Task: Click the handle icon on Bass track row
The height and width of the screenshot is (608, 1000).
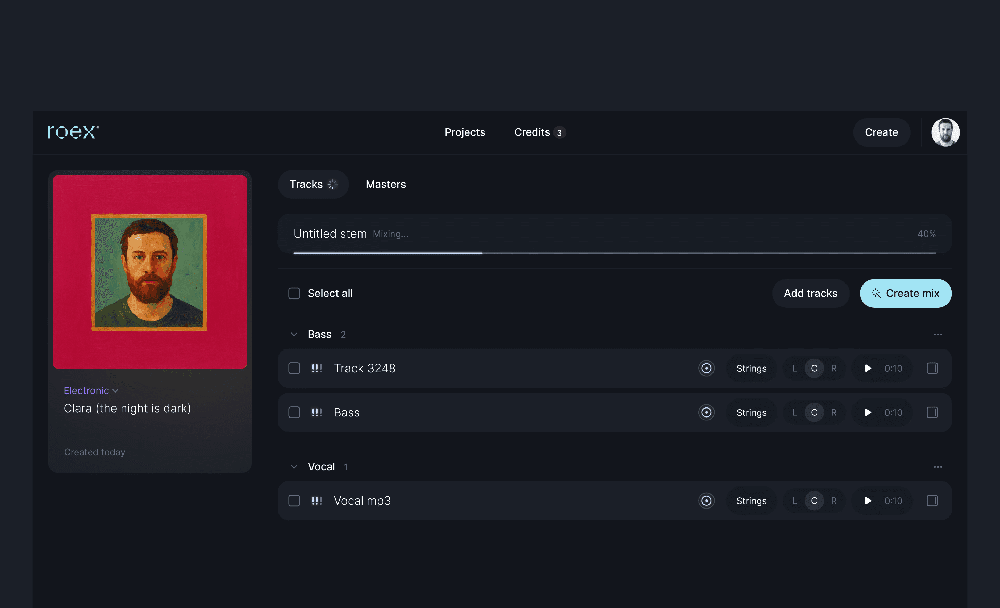Action: click(316, 412)
